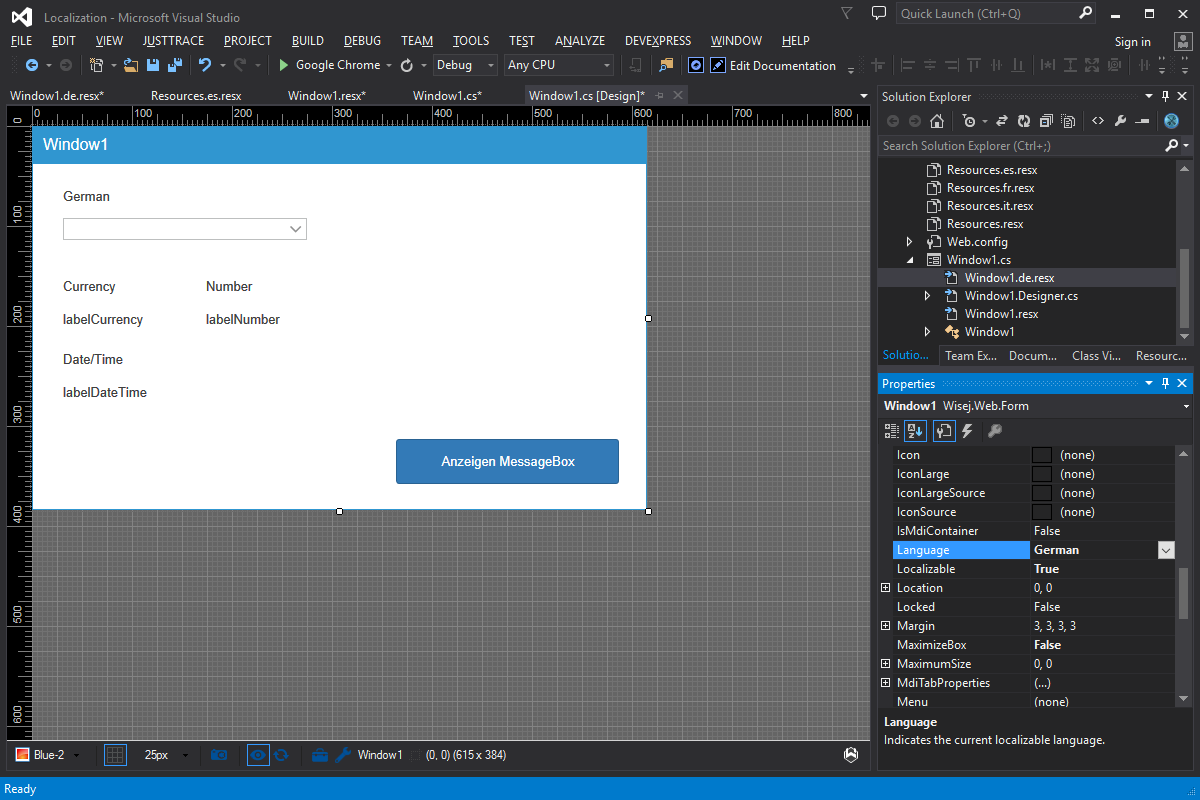The width and height of the screenshot is (1200, 800).
Task: Expand the MaximumSize property
Action: (886, 664)
